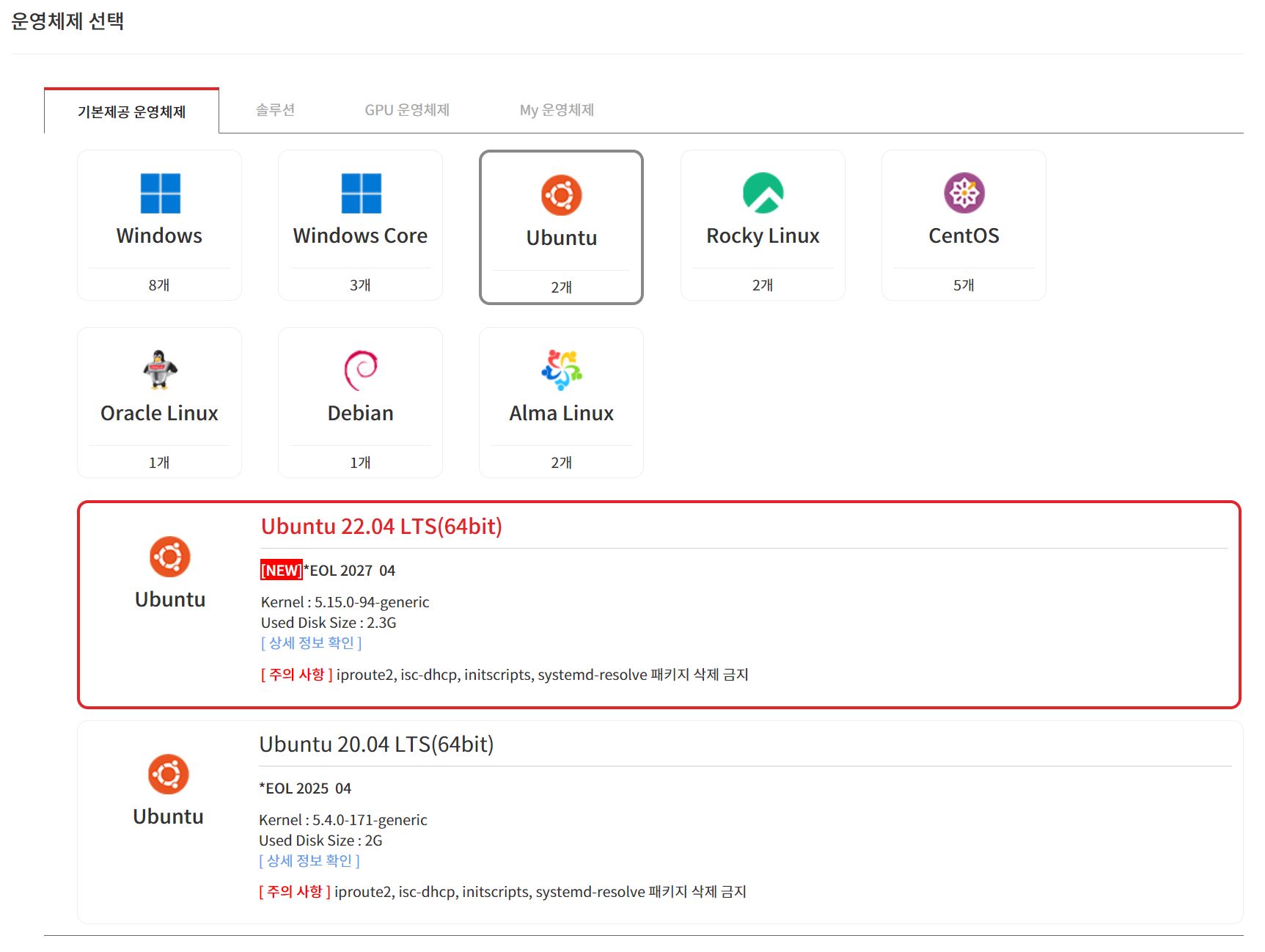Viewport: 1265px width, 952px height.
Task: Click Kernel : 5.15.0-94-generic text
Action: [345, 602]
